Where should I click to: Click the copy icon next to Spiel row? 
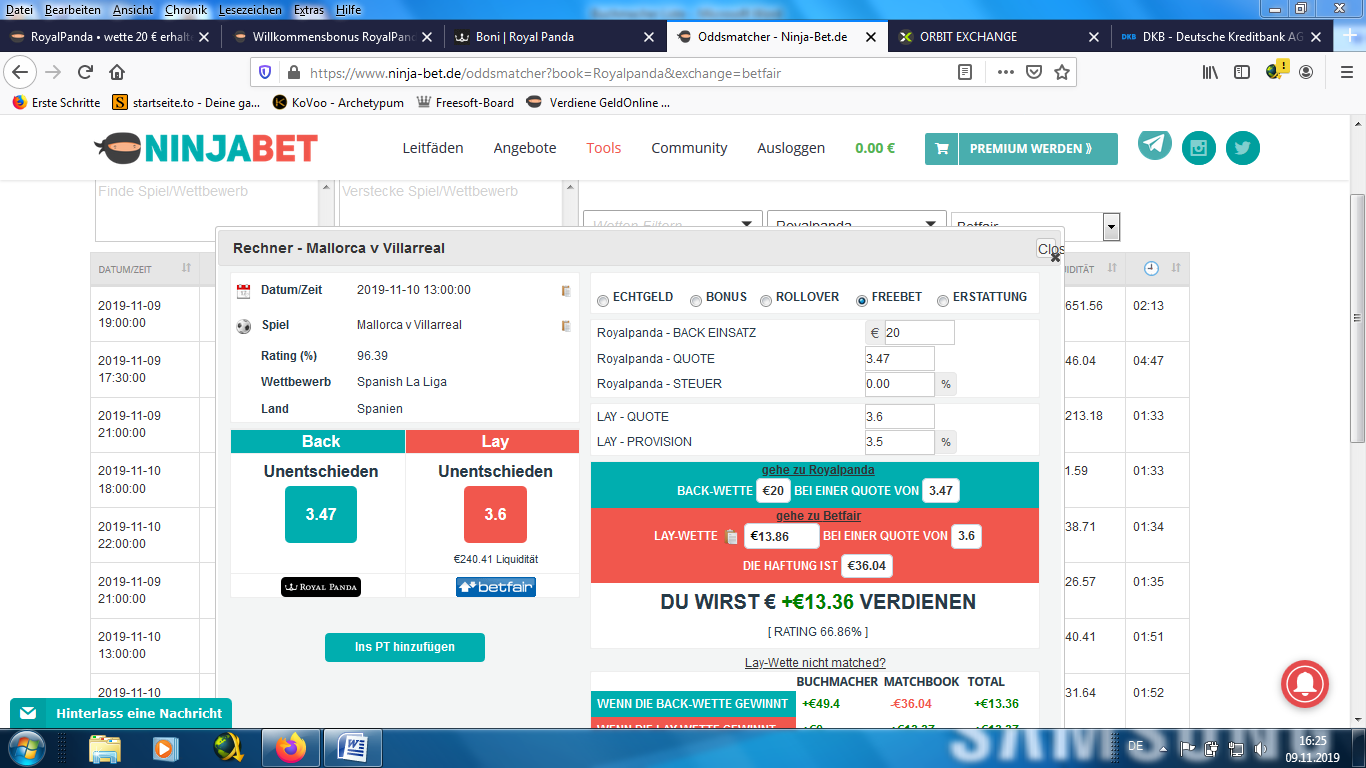coord(566,326)
